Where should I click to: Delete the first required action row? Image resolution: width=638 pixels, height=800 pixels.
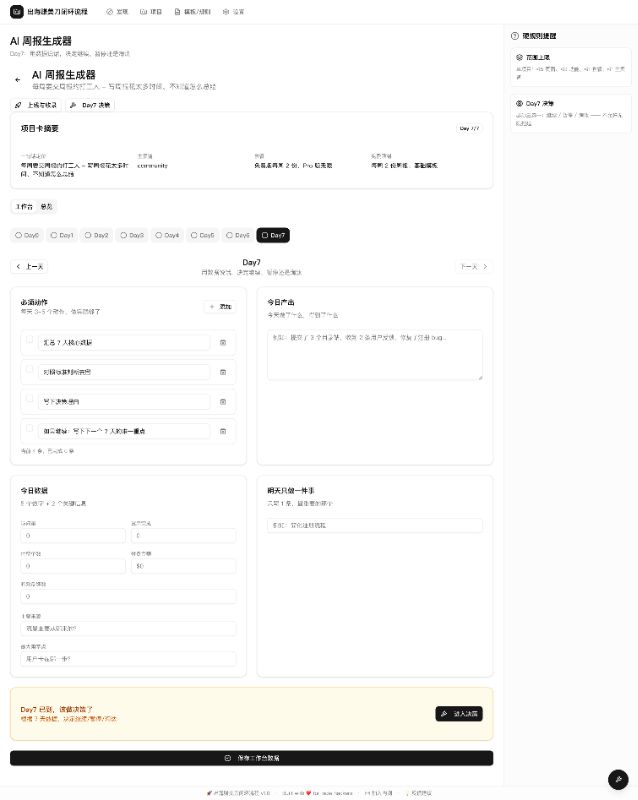click(223, 343)
